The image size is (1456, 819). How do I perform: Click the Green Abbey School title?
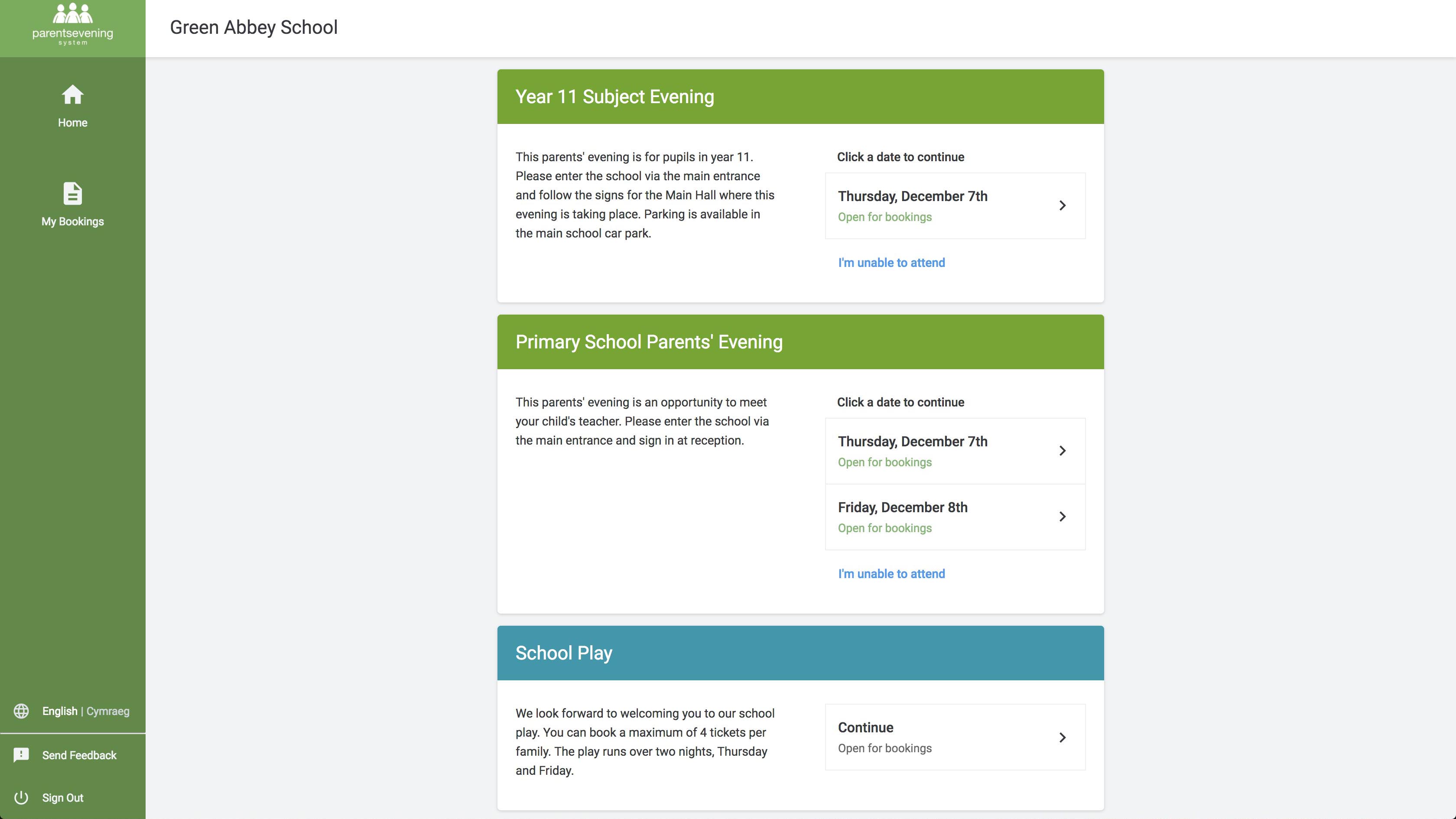point(254,27)
